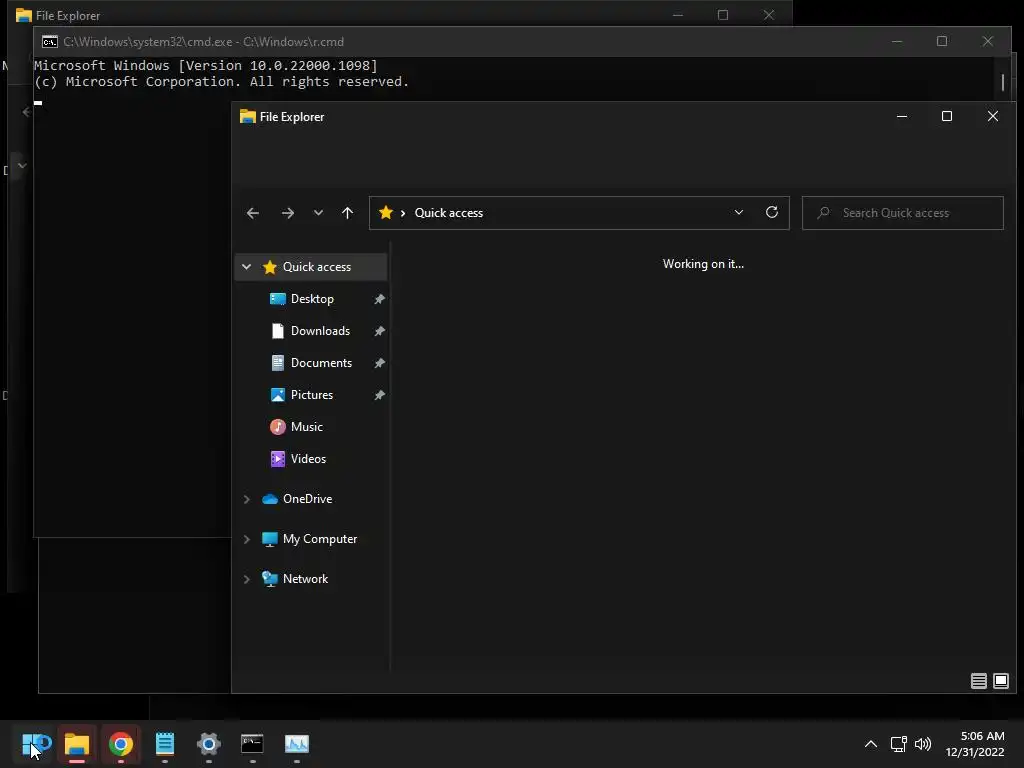The image size is (1024, 768).
Task: Switch to Command Prompt on taskbar
Action: point(252,744)
